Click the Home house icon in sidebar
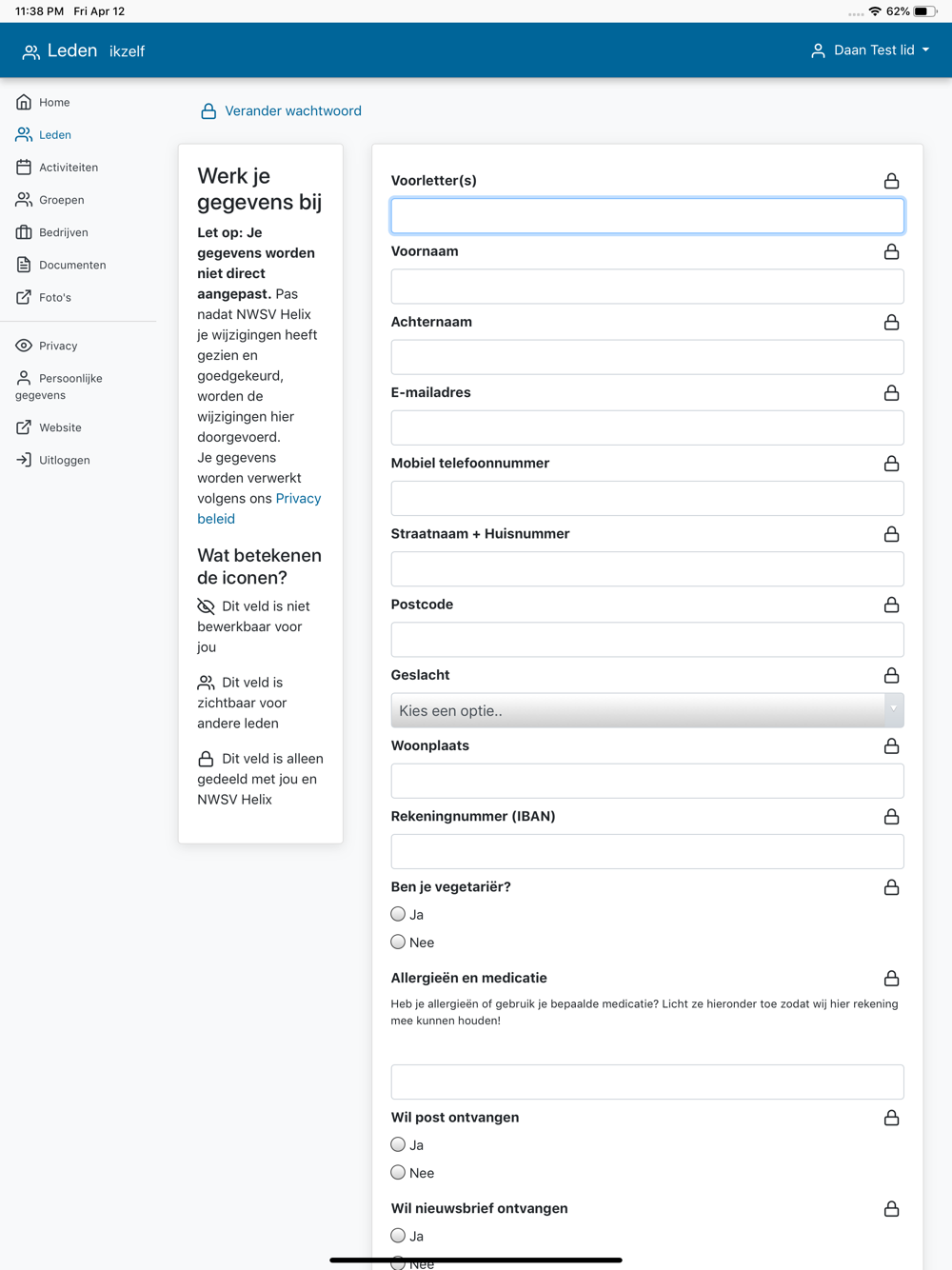The image size is (952, 1270). tap(24, 102)
